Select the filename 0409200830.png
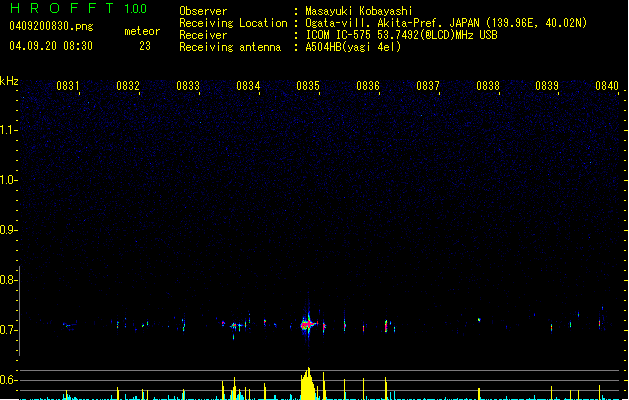The height and width of the screenshot is (400, 629). (51, 26)
